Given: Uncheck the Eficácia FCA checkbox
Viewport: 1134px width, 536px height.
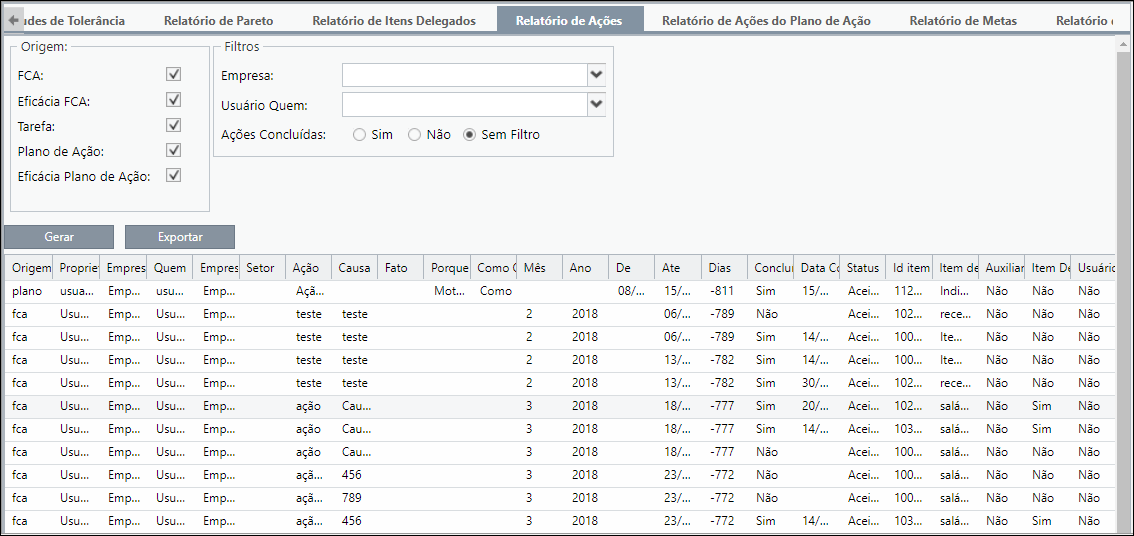Looking at the screenshot, I should [x=174, y=100].
